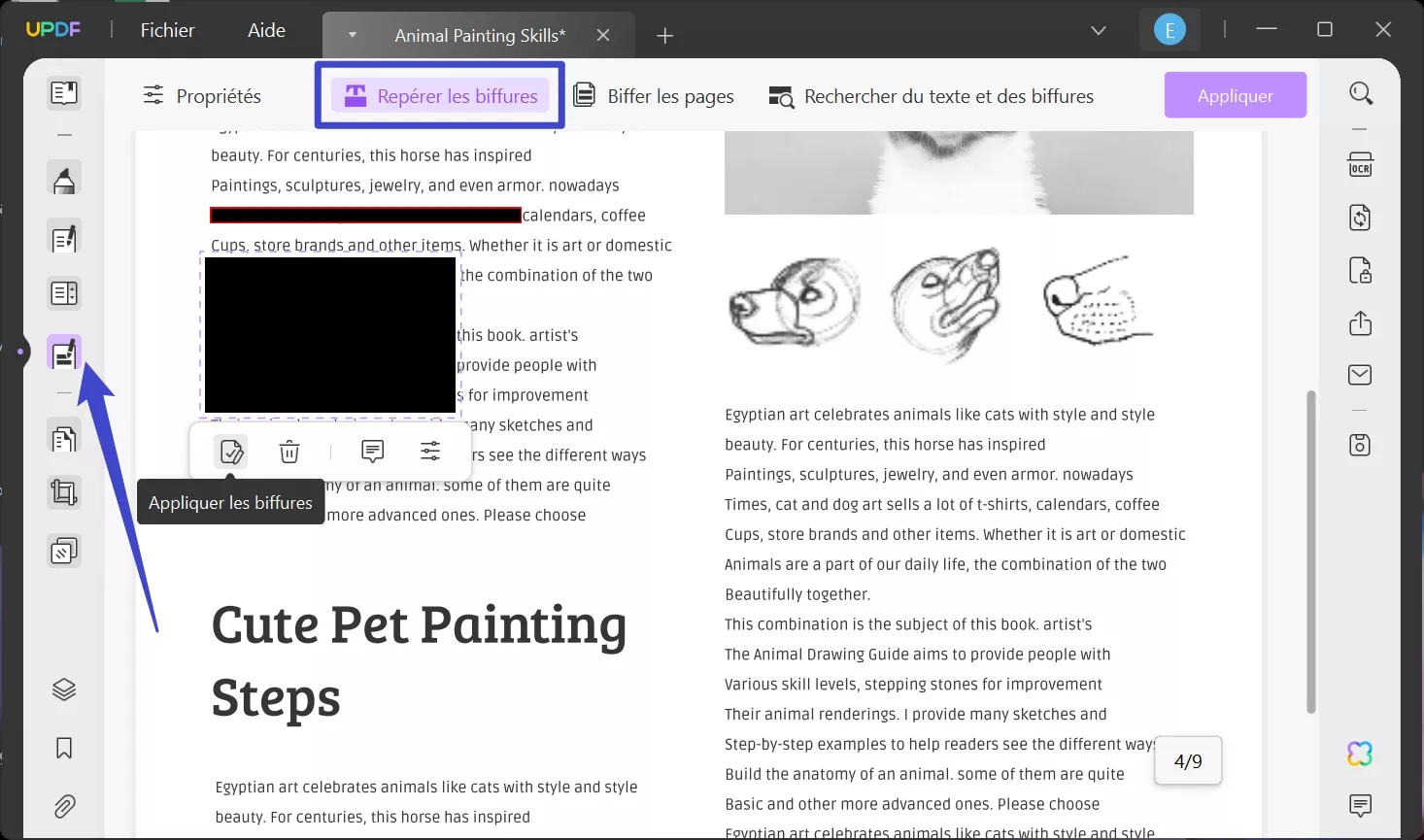Select the Comment highlighter tool
The width and height of the screenshot is (1424, 840).
pyautogui.click(x=64, y=180)
